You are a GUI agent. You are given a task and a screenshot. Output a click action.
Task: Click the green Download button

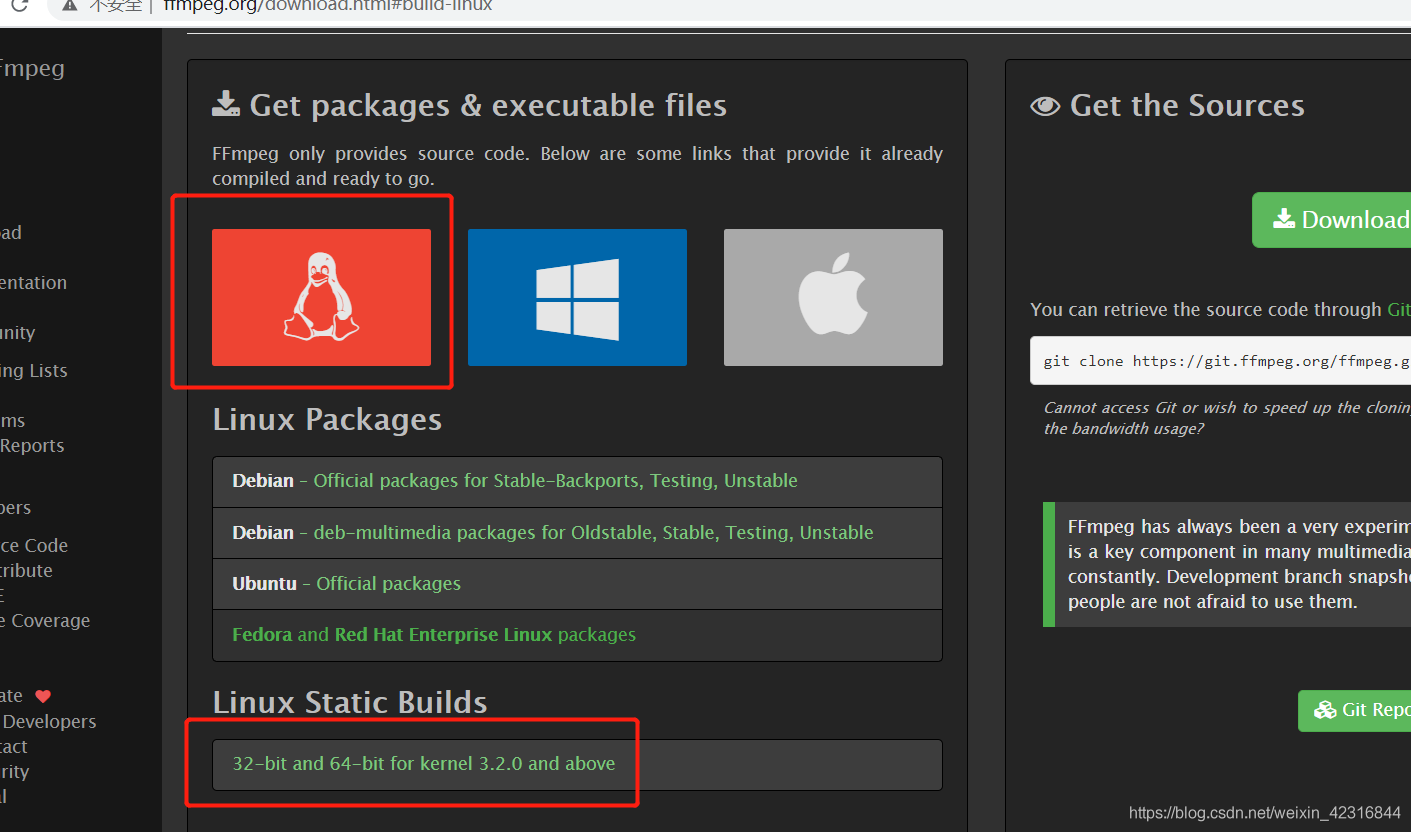pos(1331,220)
